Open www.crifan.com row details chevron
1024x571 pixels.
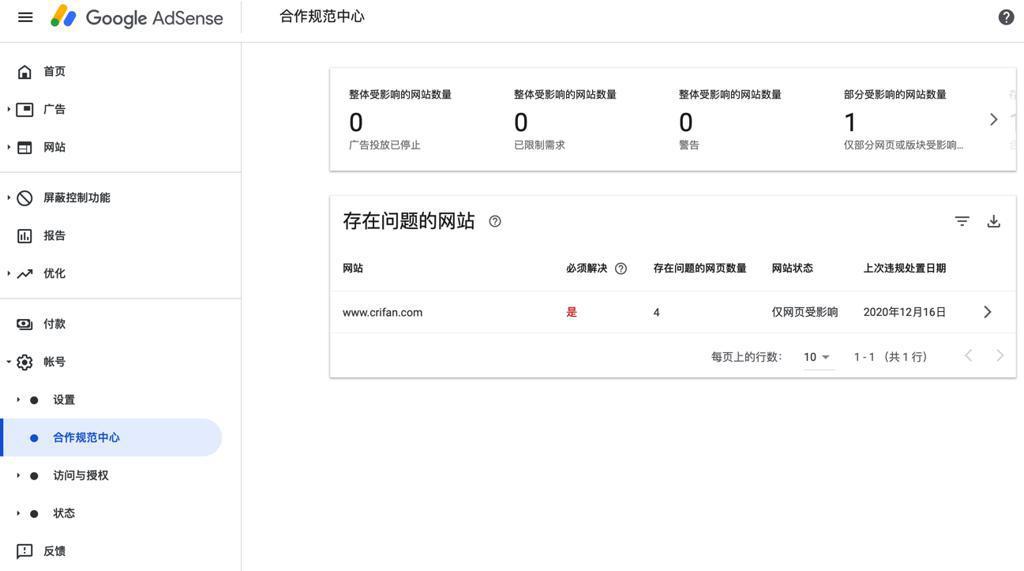[x=987, y=312]
